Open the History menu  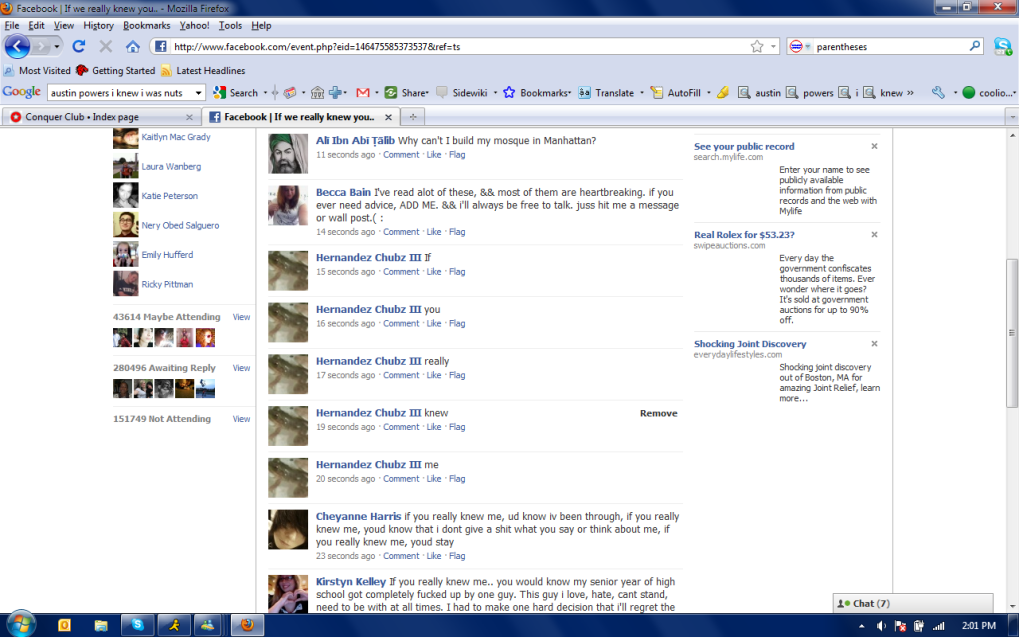pos(98,25)
